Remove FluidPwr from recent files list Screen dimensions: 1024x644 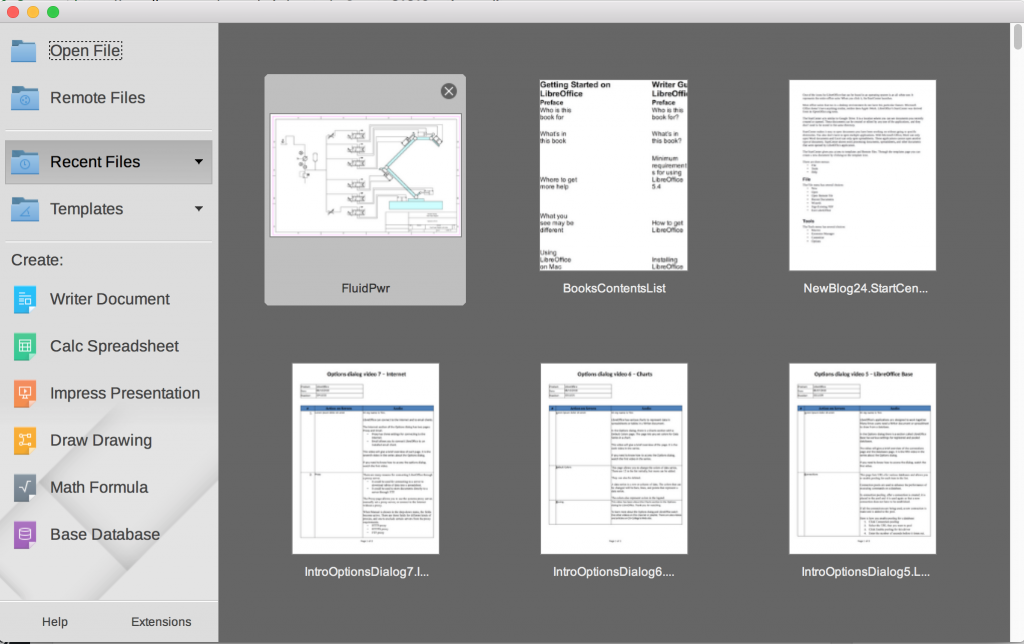449,91
